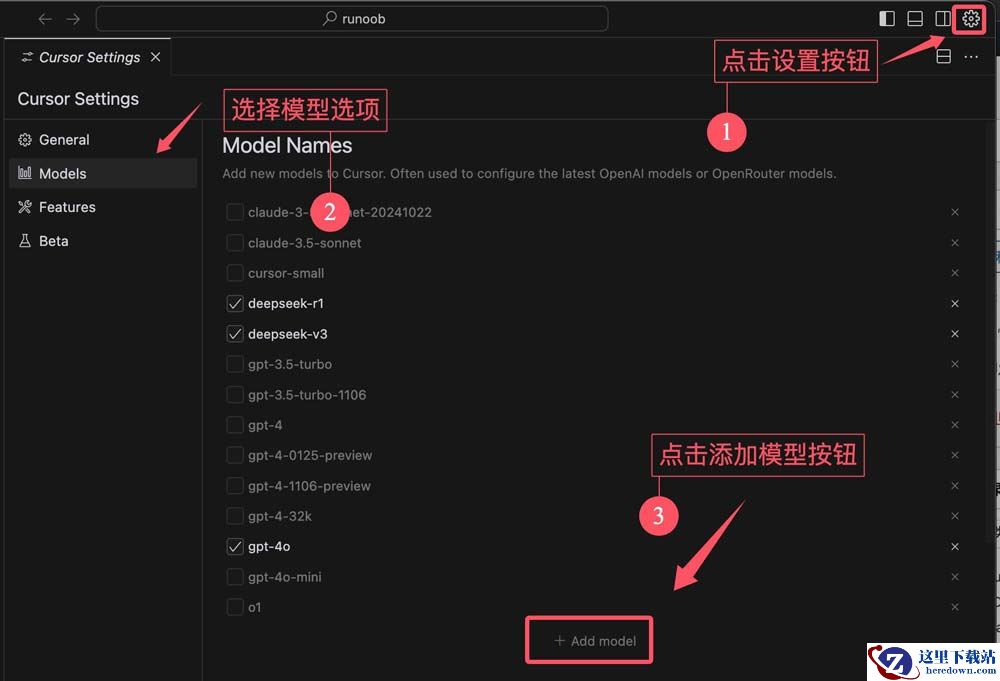This screenshot has height=681, width=1000.
Task: Toggle the bottom panel layout icon
Action: (915, 18)
